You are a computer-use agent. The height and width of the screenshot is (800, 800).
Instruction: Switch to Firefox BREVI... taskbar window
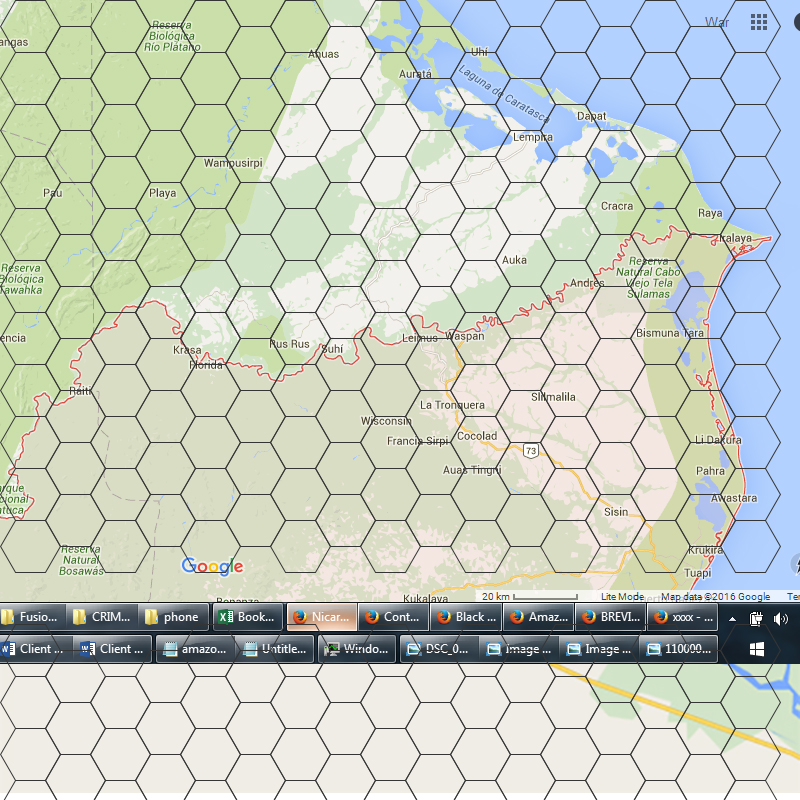pyautogui.click(x=610, y=617)
